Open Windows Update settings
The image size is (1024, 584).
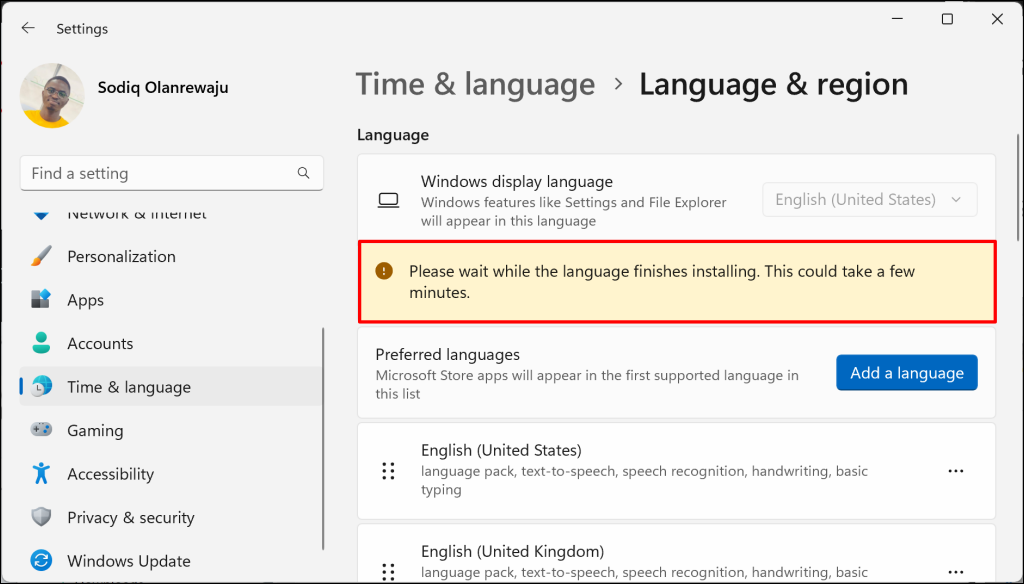171,561
